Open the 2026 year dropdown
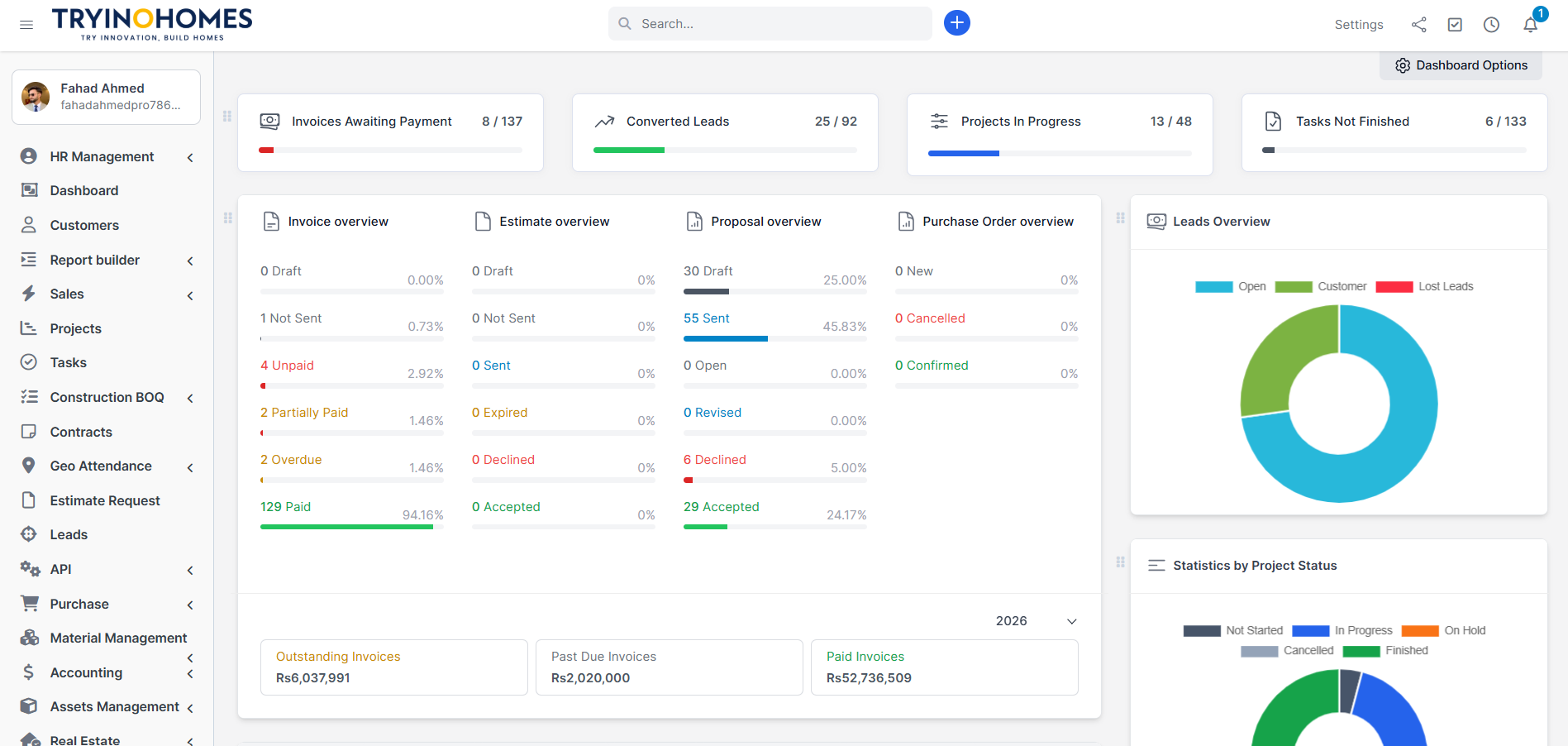Image resolution: width=1568 pixels, height=746 pixels. pos(1037,621)
